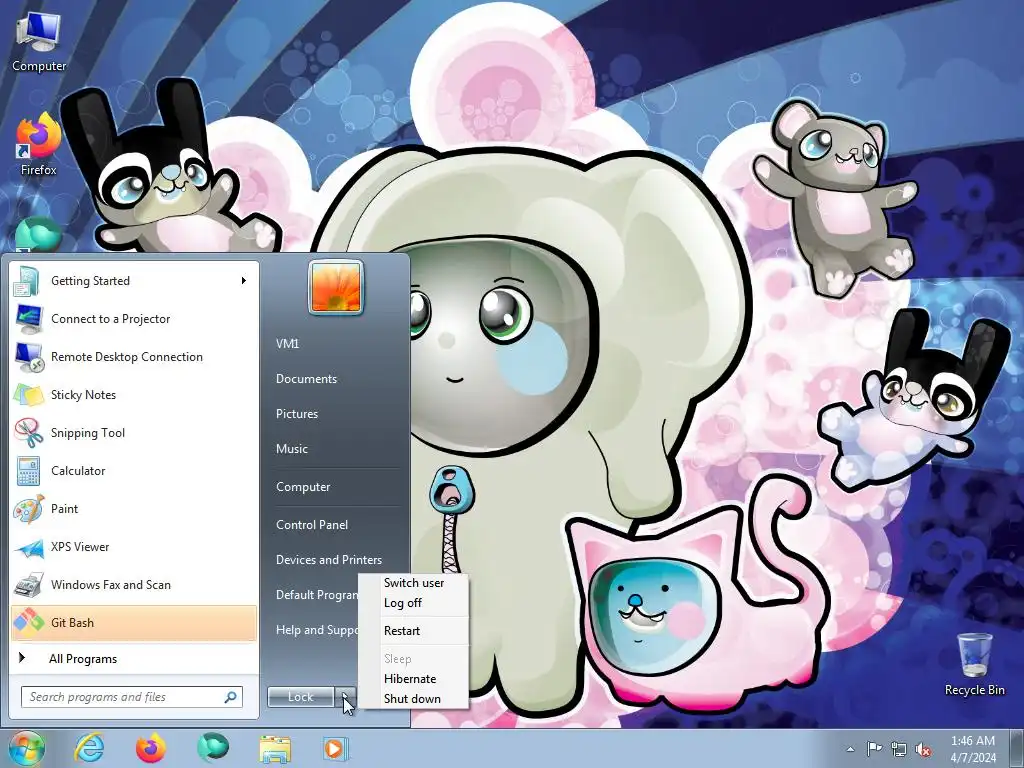The width and height of the screenshot is (1024, 768).
Task: Open Devices and Printers
Action: [x=336, y=560]
